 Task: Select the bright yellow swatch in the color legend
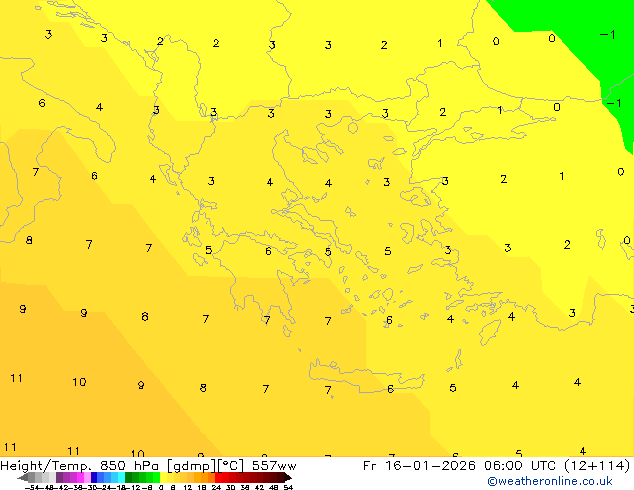point(163,477)
